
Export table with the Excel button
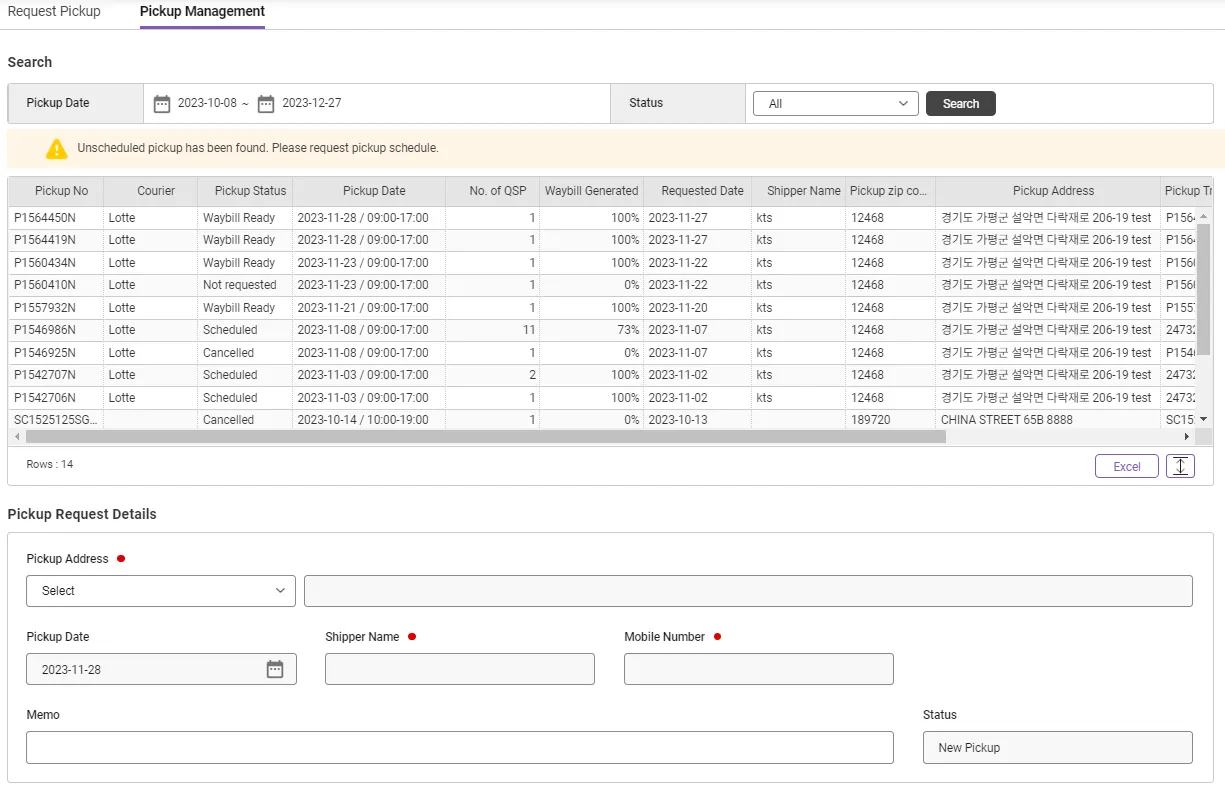(1126, 466)
